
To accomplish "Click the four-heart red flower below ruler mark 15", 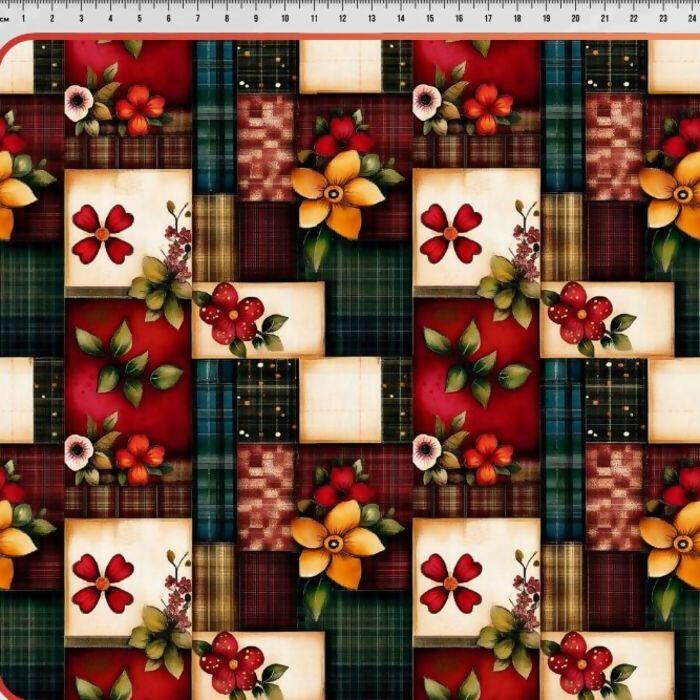I will pos(450,234).
